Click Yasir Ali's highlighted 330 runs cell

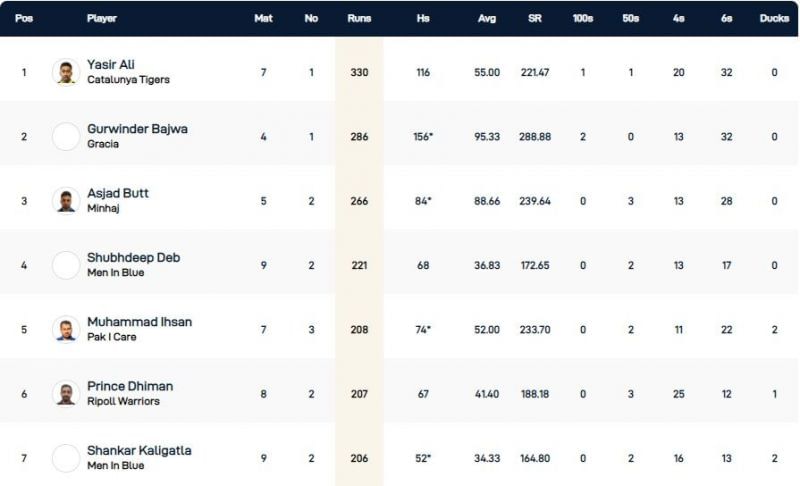(x=359, y=72)
